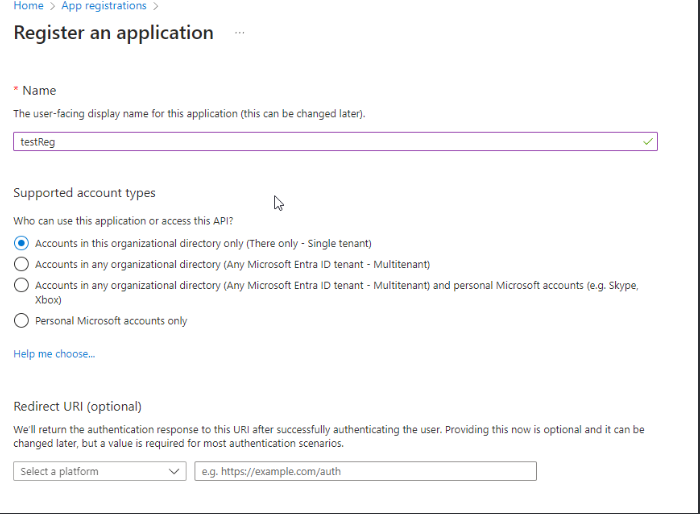Focus the Name field containing testReg
Image resolution: width=700 pixels, height=514 pixels.
[335, 142]
